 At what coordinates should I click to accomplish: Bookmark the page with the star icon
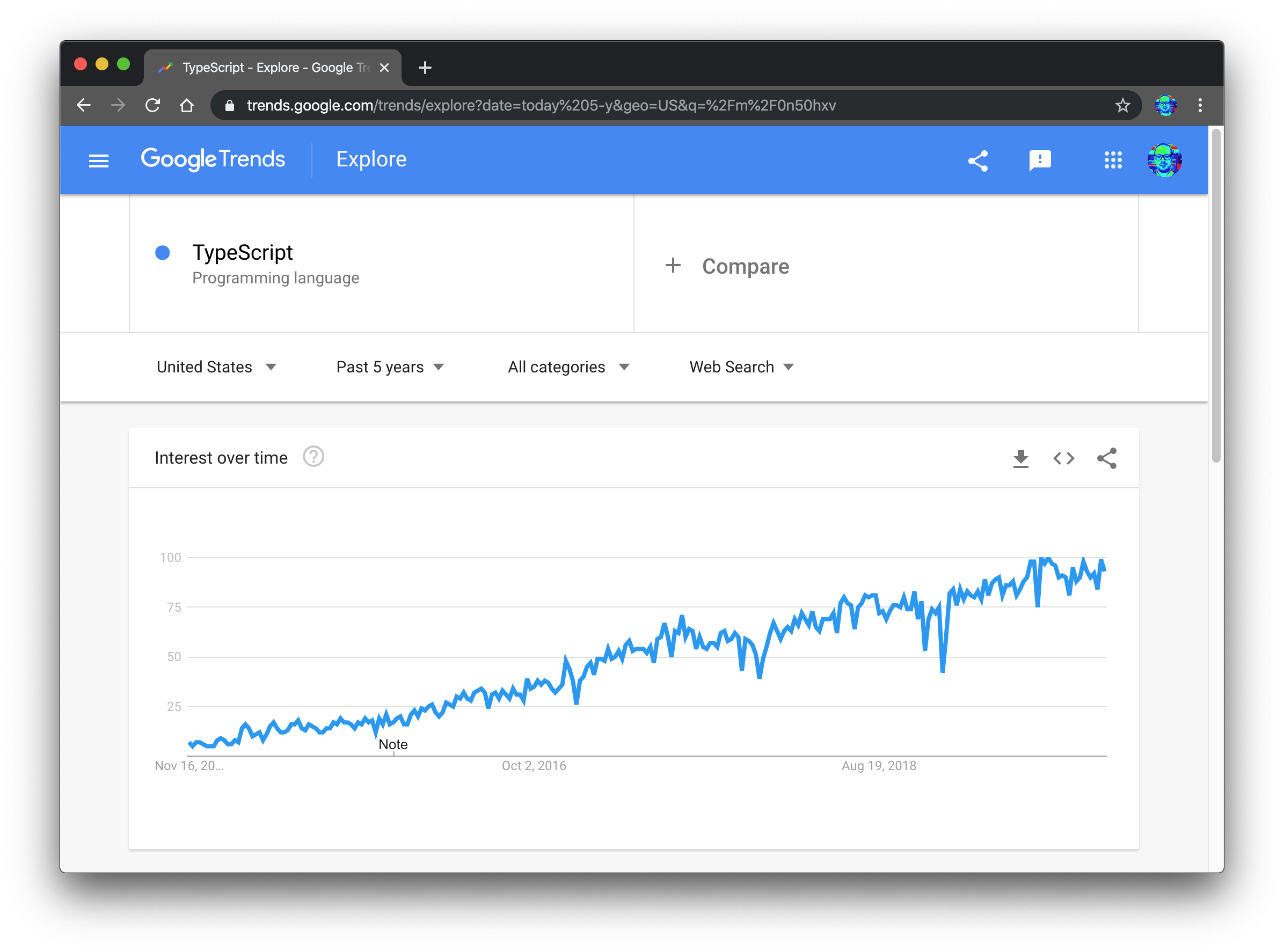coord(1122,105)
